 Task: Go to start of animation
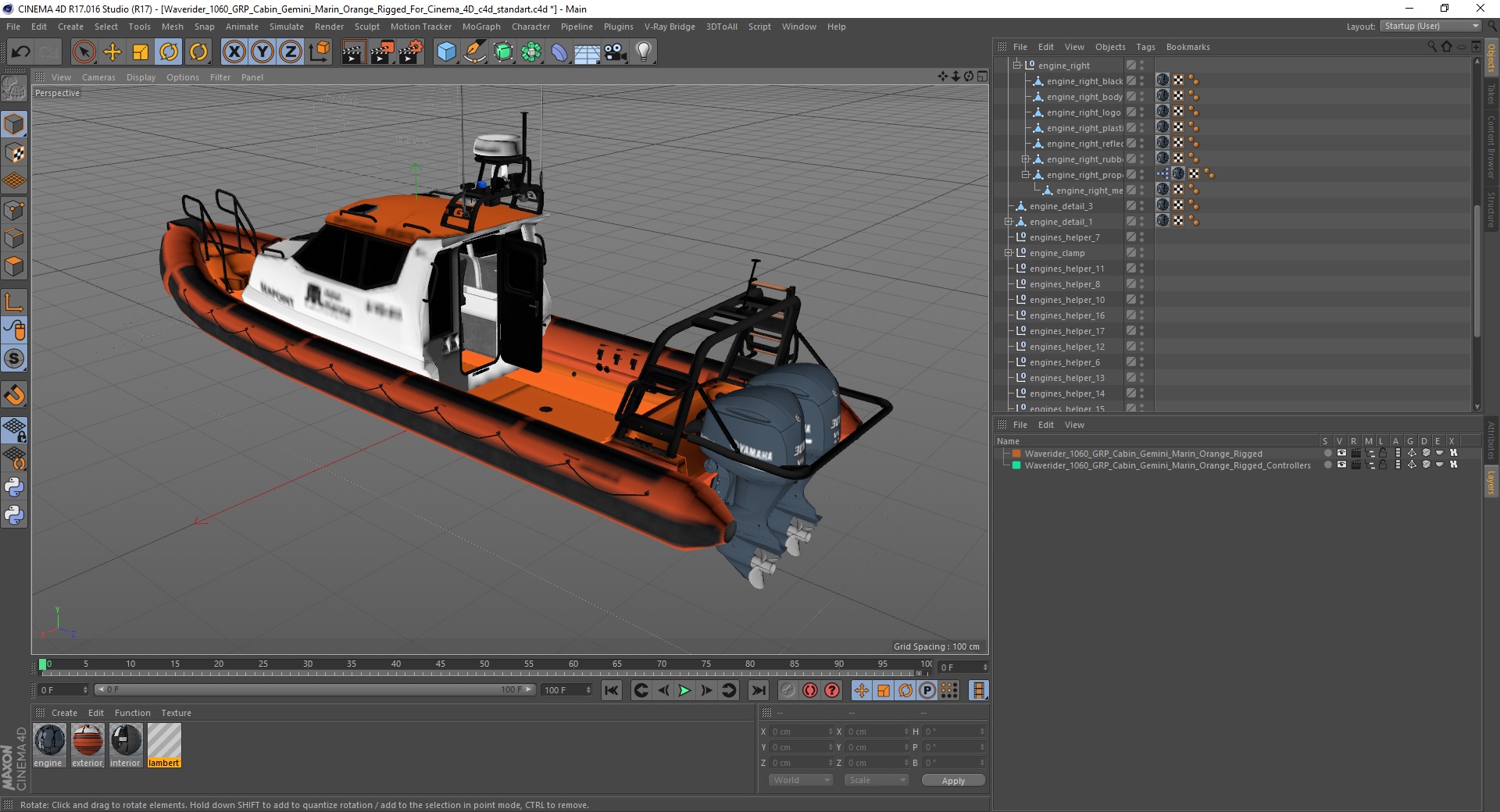click(x=612, y=690)
